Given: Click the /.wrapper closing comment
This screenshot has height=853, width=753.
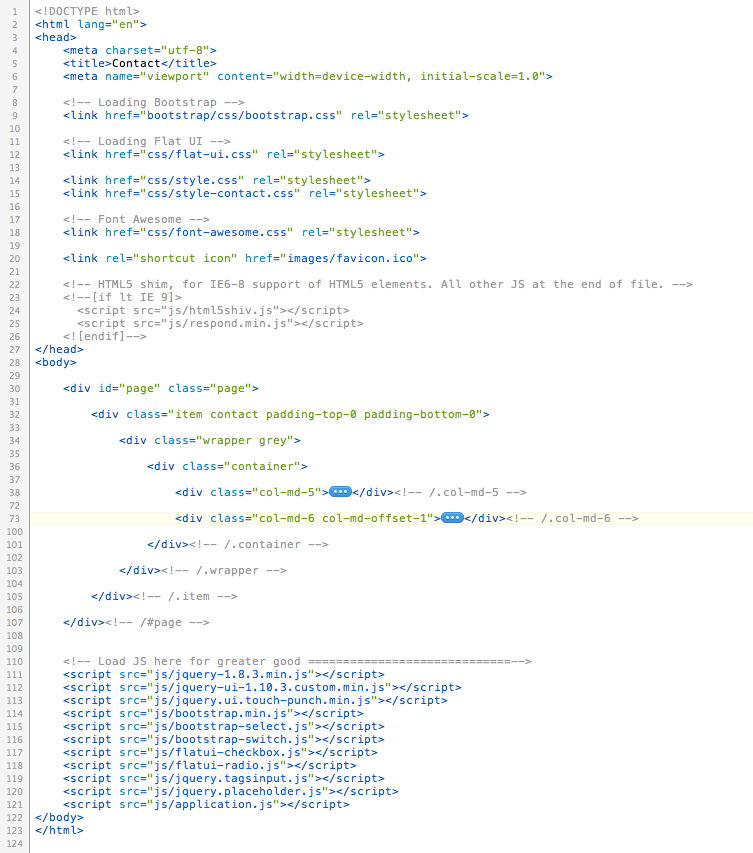Looking at the screenshot, I should click(224, 571).
